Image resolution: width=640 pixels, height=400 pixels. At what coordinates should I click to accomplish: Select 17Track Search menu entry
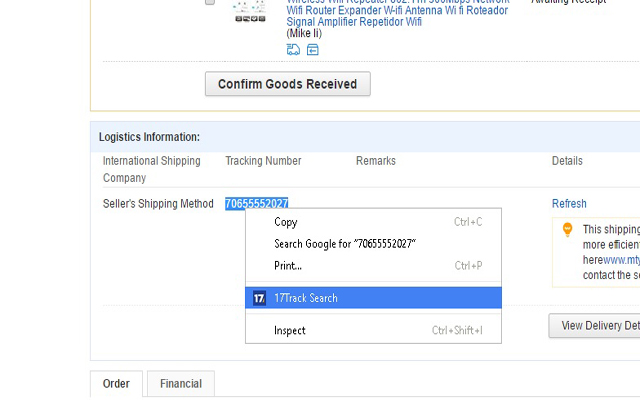pos(306,298)
